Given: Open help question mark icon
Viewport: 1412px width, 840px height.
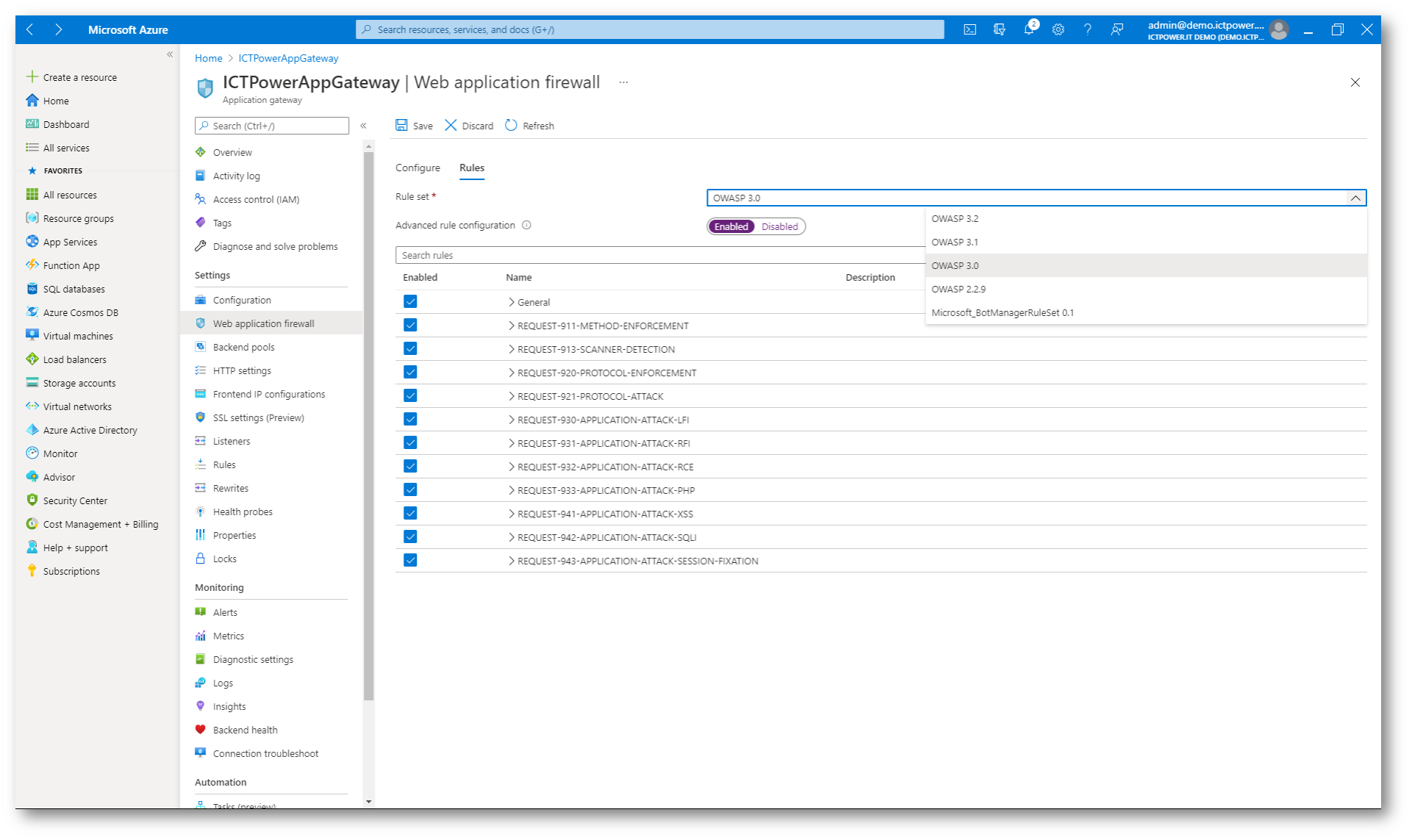Looking at the screenshot, I should [x=1087, y=29].
